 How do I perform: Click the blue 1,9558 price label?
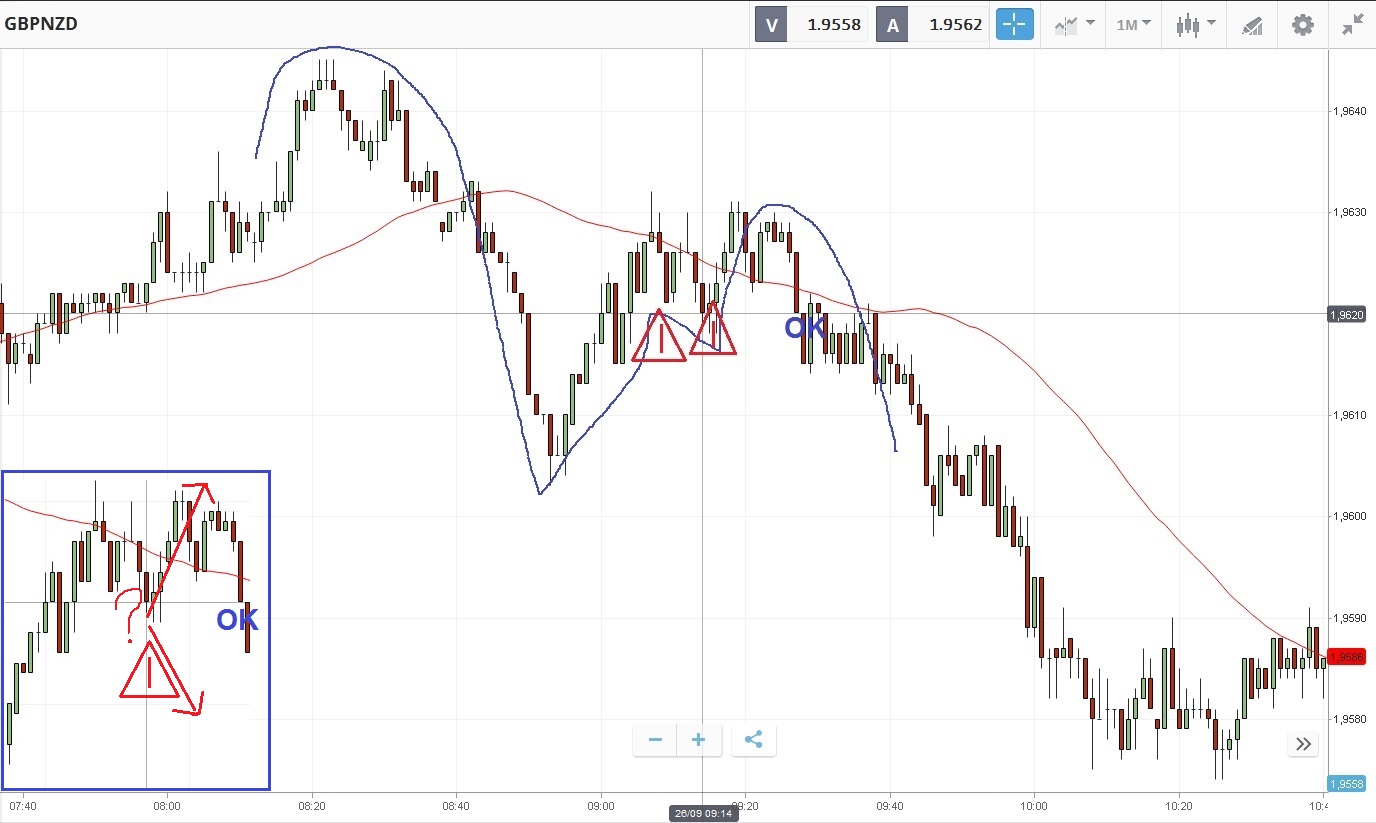(x=1348, y=784)
